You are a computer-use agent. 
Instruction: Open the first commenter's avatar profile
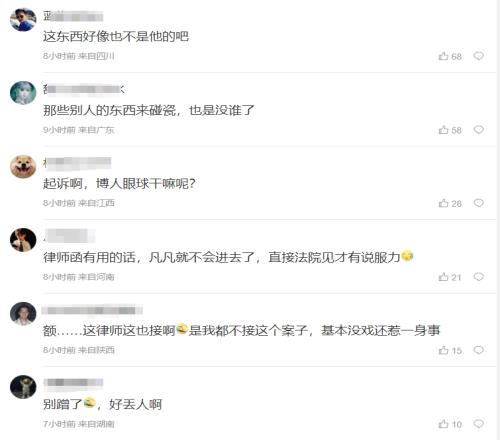[23, 19]
